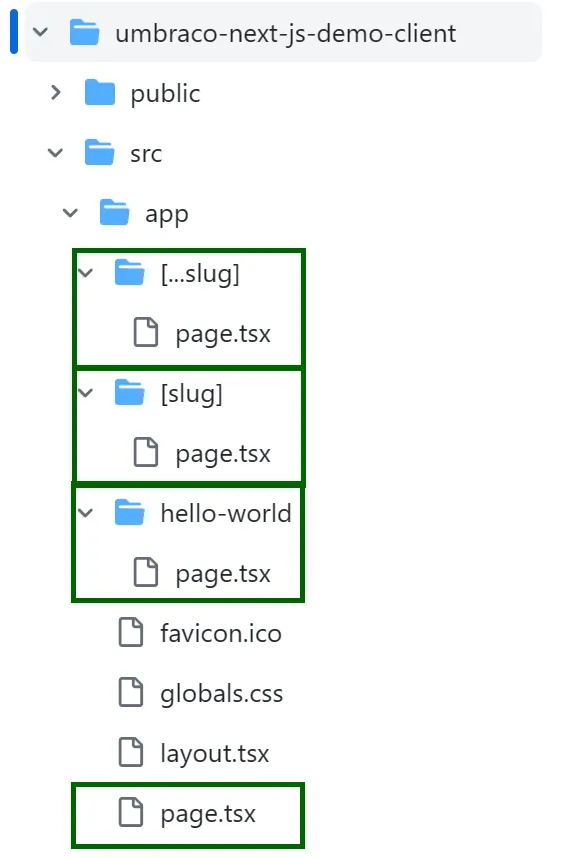572x858 pixels.
Task: Click the [...slug] folder icon
Action: 130,273
